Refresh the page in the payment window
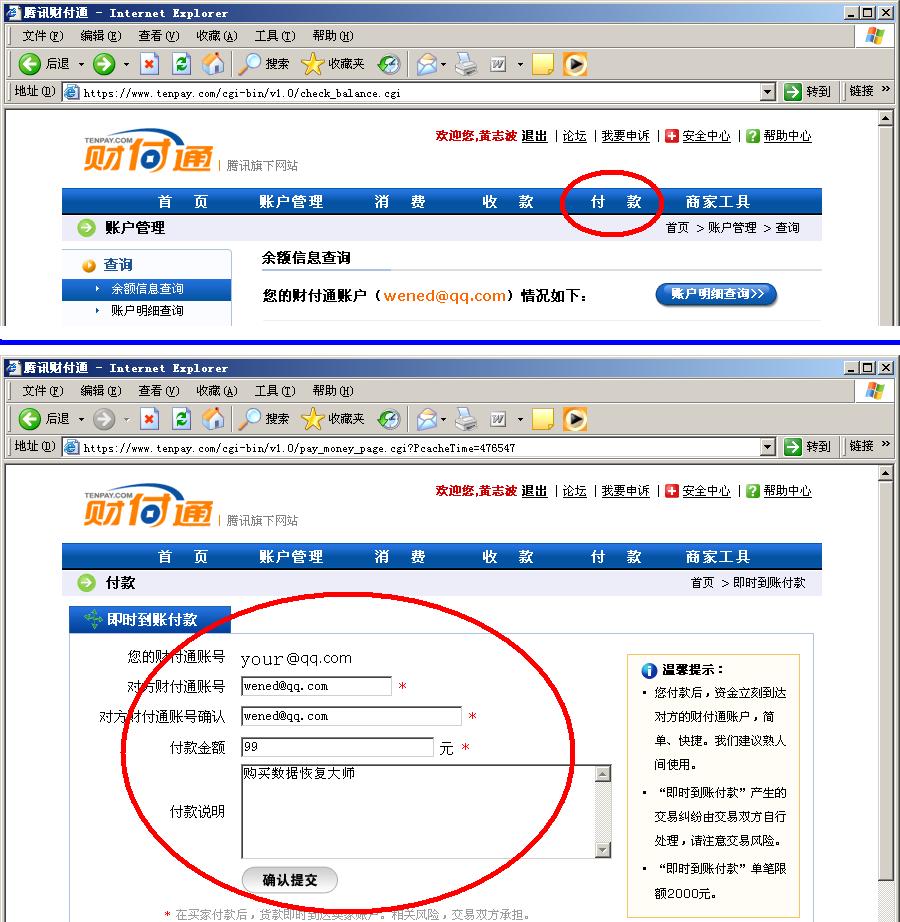The image size is (900, 922). [x=181, y=419]
